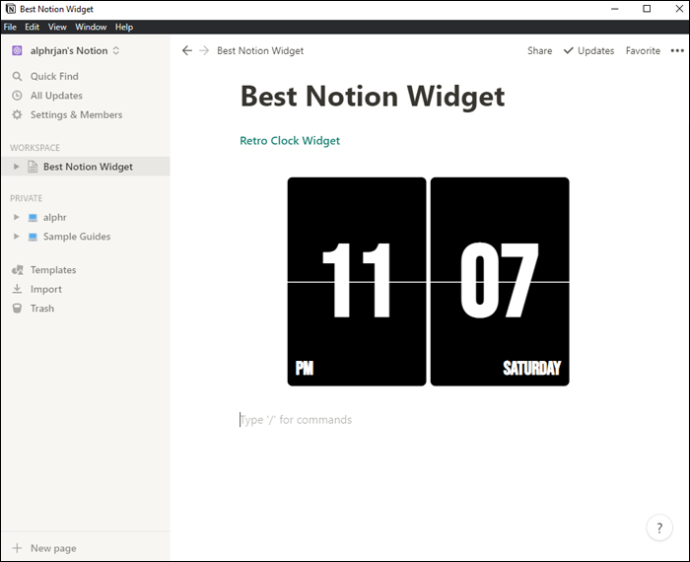Click the WORKSPACE section header
This screenshot has height=562, width=690.
click(35, 148)
